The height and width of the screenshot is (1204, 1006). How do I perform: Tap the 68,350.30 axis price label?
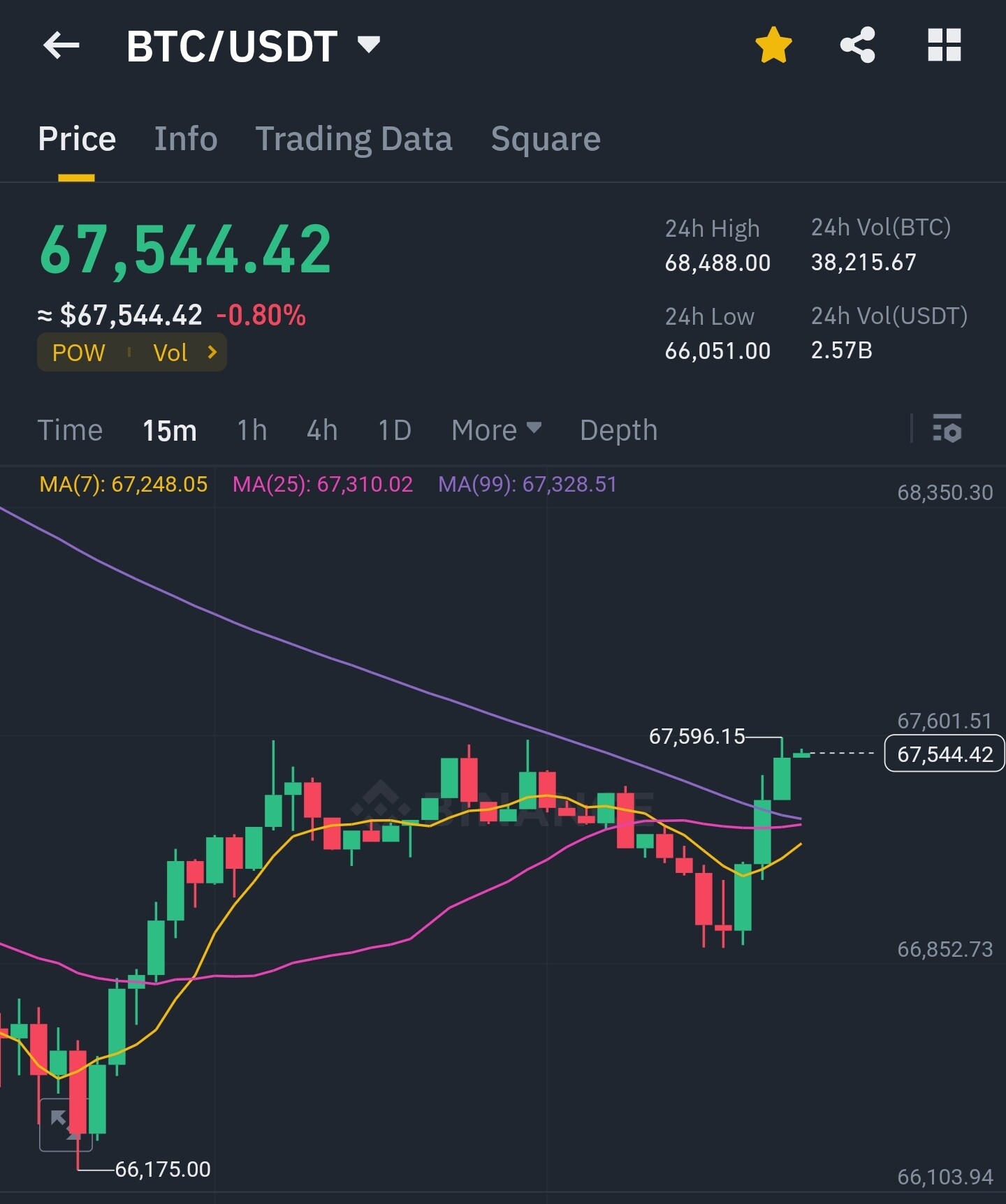(x=945, y=493)
